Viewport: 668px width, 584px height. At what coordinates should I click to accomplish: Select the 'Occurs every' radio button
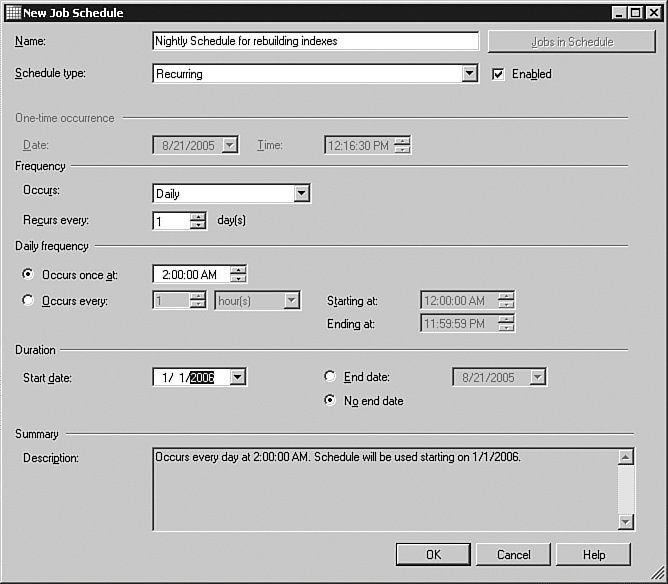coord(28,300)
